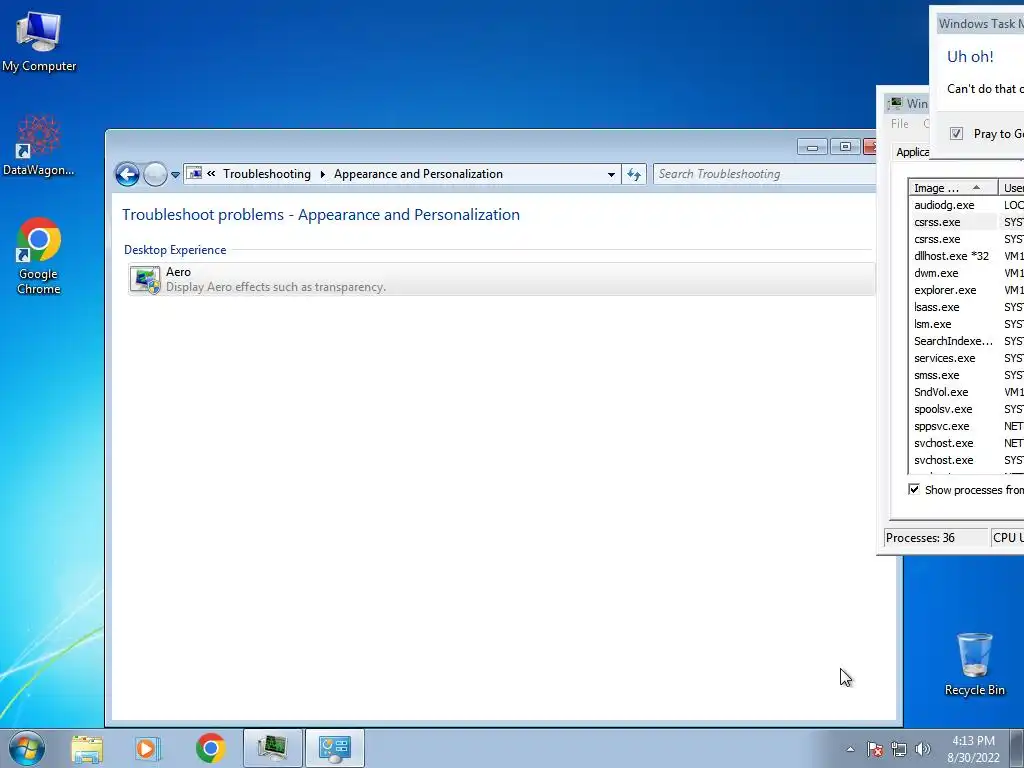Click the Refresh button next to address bar

[633, 174]
